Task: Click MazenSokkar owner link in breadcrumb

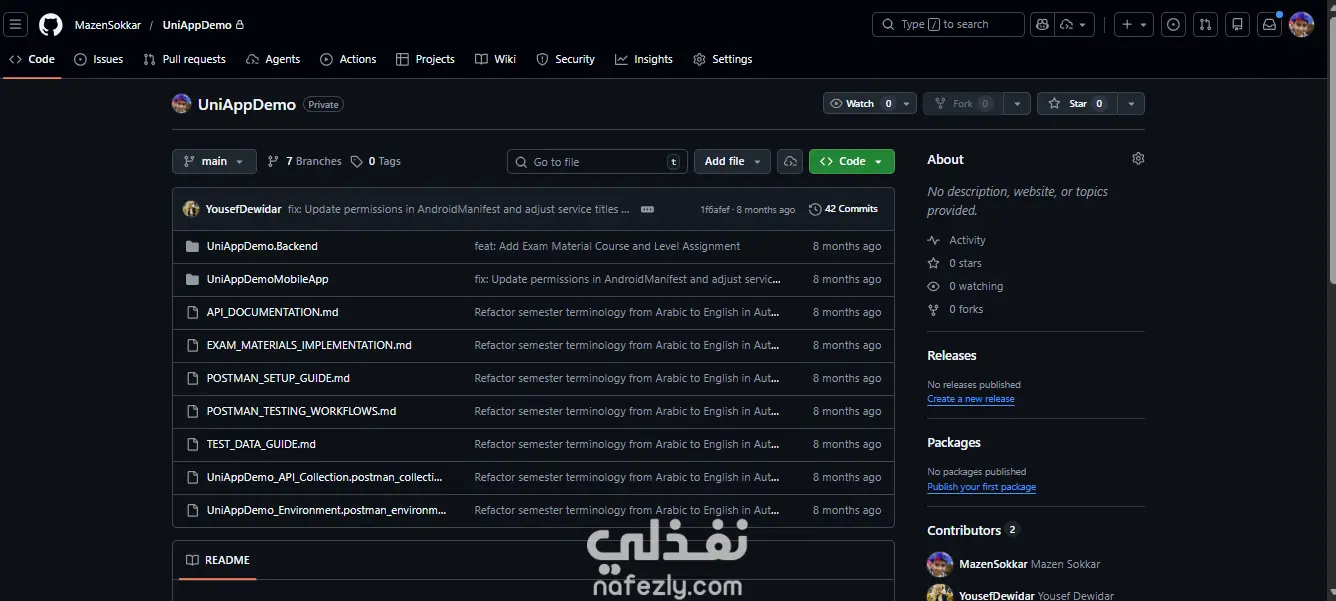Action: tap(108, 25)
